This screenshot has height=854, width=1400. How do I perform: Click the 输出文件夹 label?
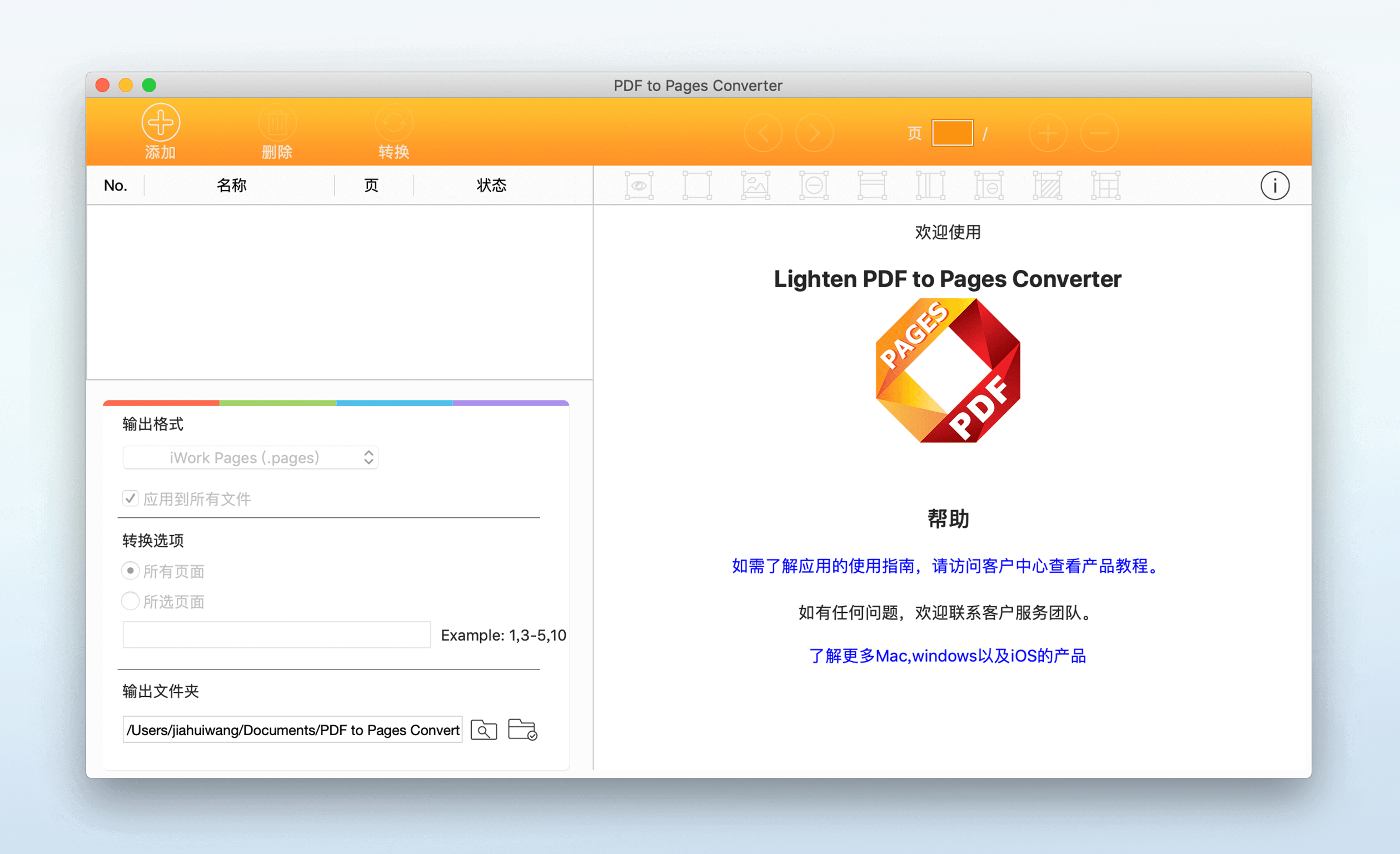[161, 692]
